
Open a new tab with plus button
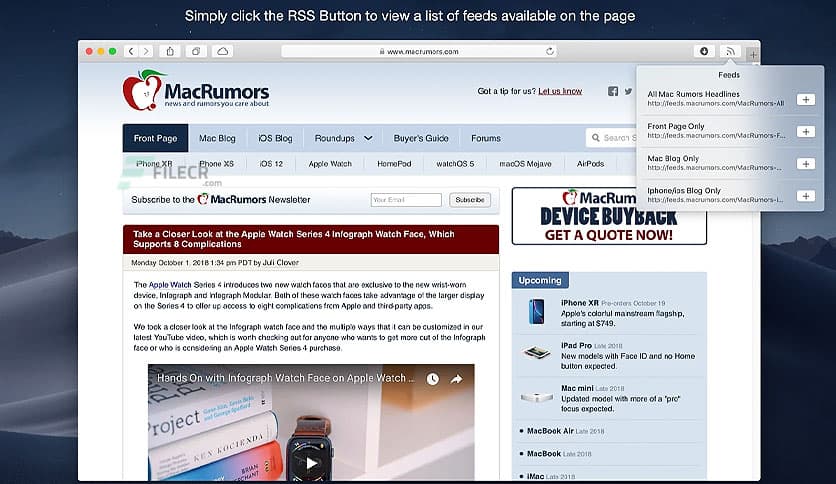click(x=753, y=54)
